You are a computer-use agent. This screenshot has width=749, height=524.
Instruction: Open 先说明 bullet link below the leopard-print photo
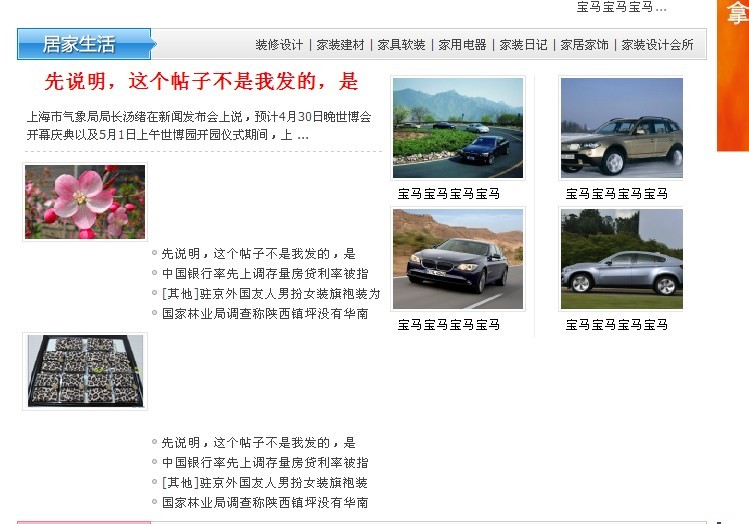click(258, 443)
